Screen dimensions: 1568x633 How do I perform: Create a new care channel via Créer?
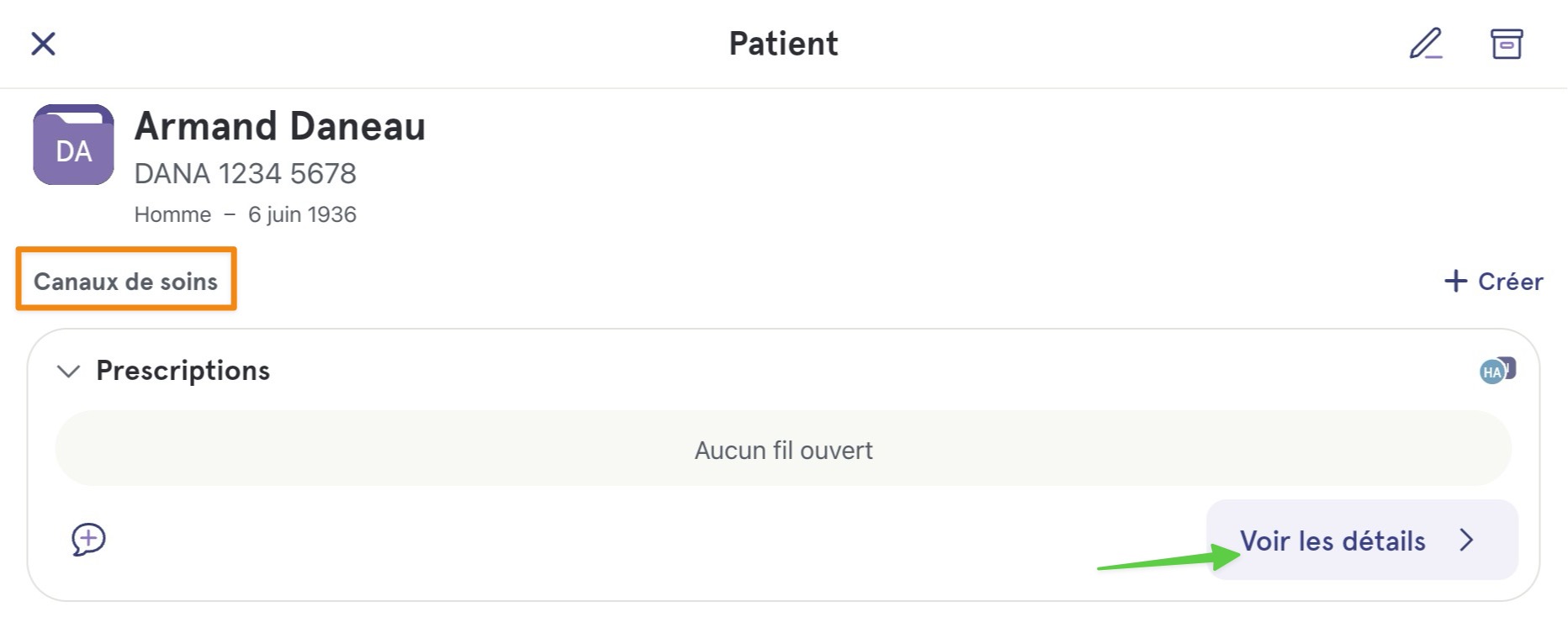(1494, 281)
